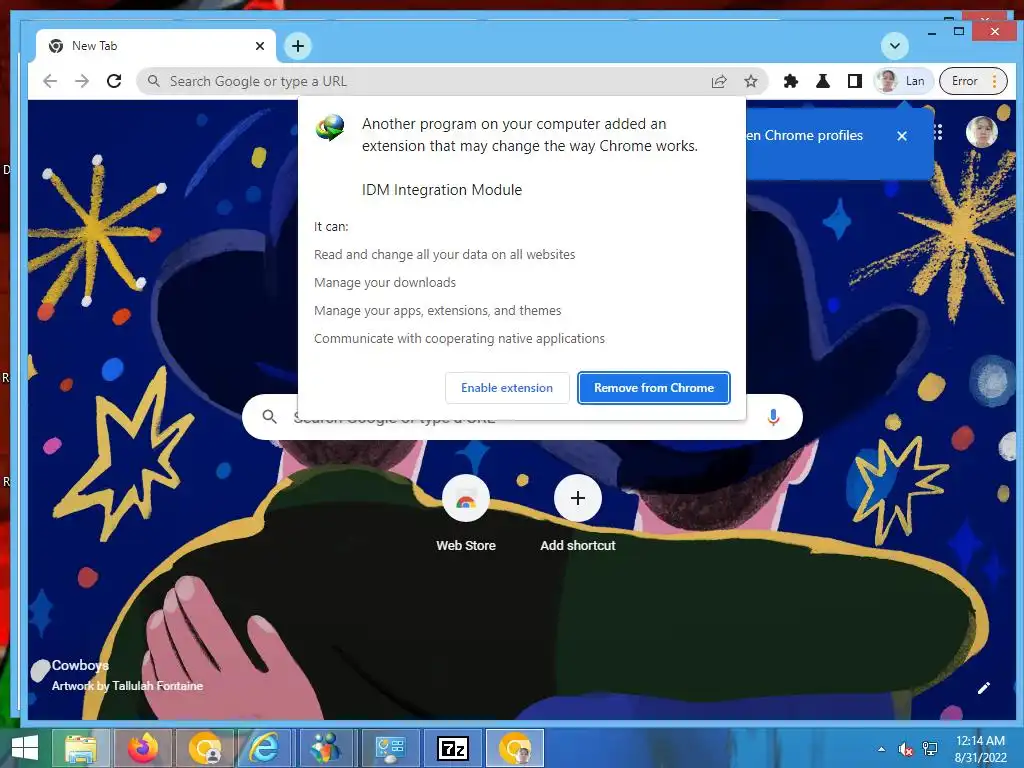
Task: Click Remove from Chrome button
Action: coord(654,388)
